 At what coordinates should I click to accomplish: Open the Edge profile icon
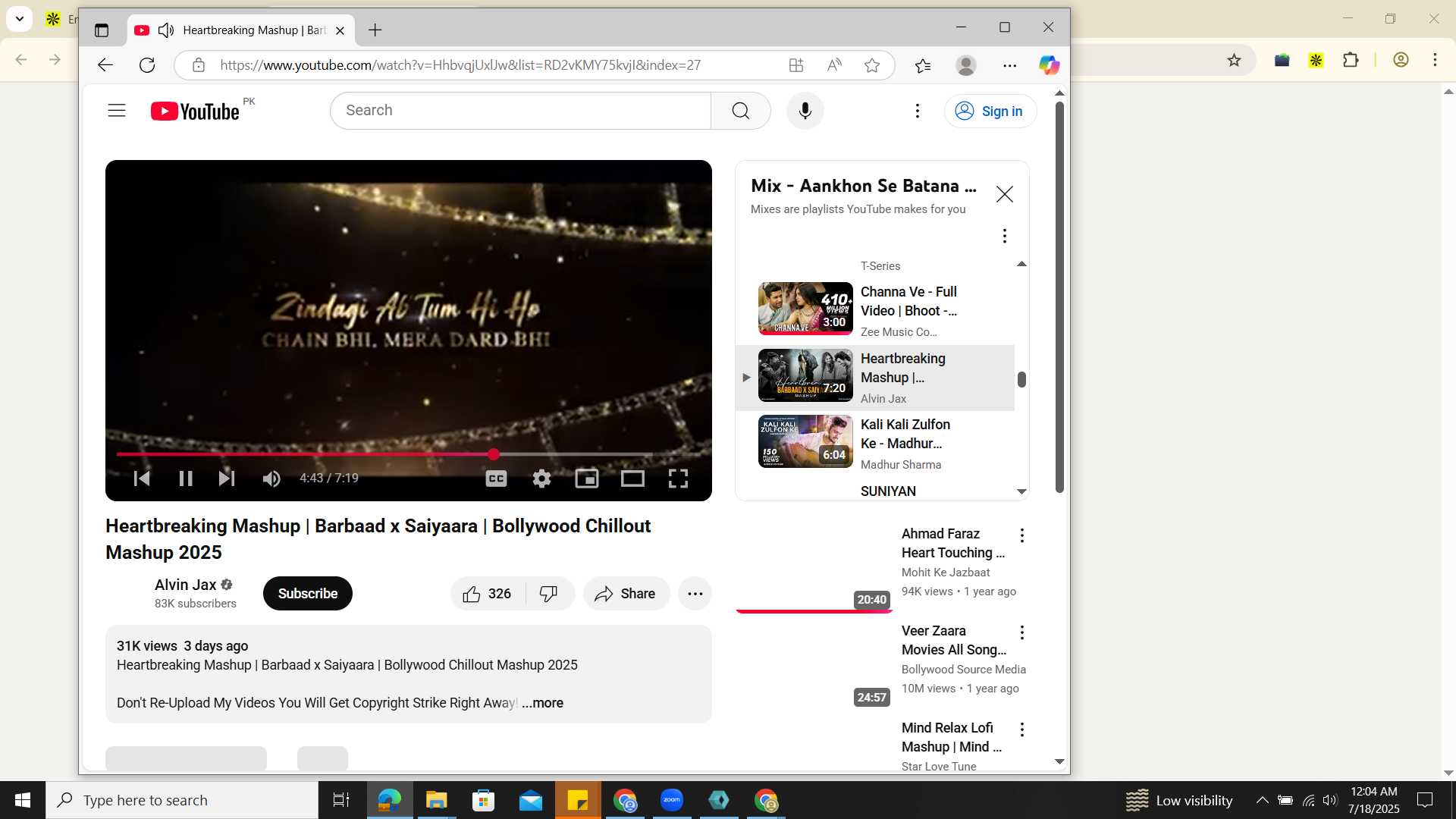[x=966, y=65]
